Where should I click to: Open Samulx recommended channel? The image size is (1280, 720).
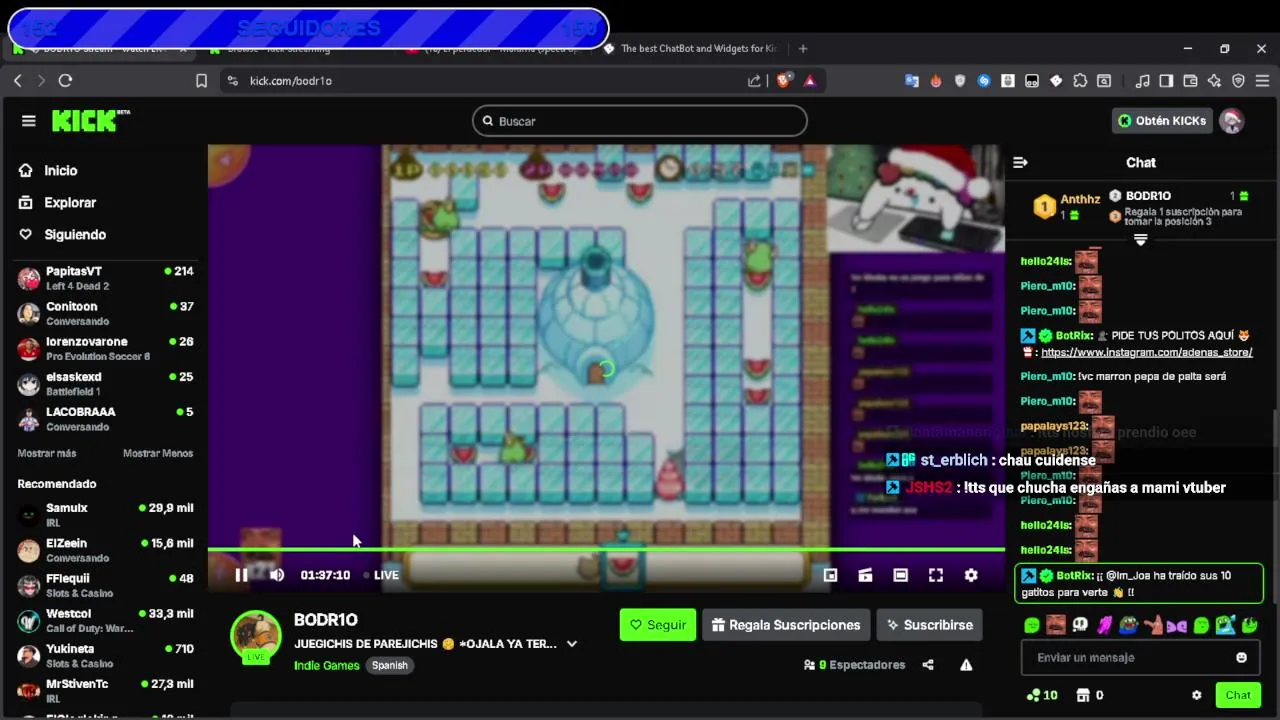[105, 515]
